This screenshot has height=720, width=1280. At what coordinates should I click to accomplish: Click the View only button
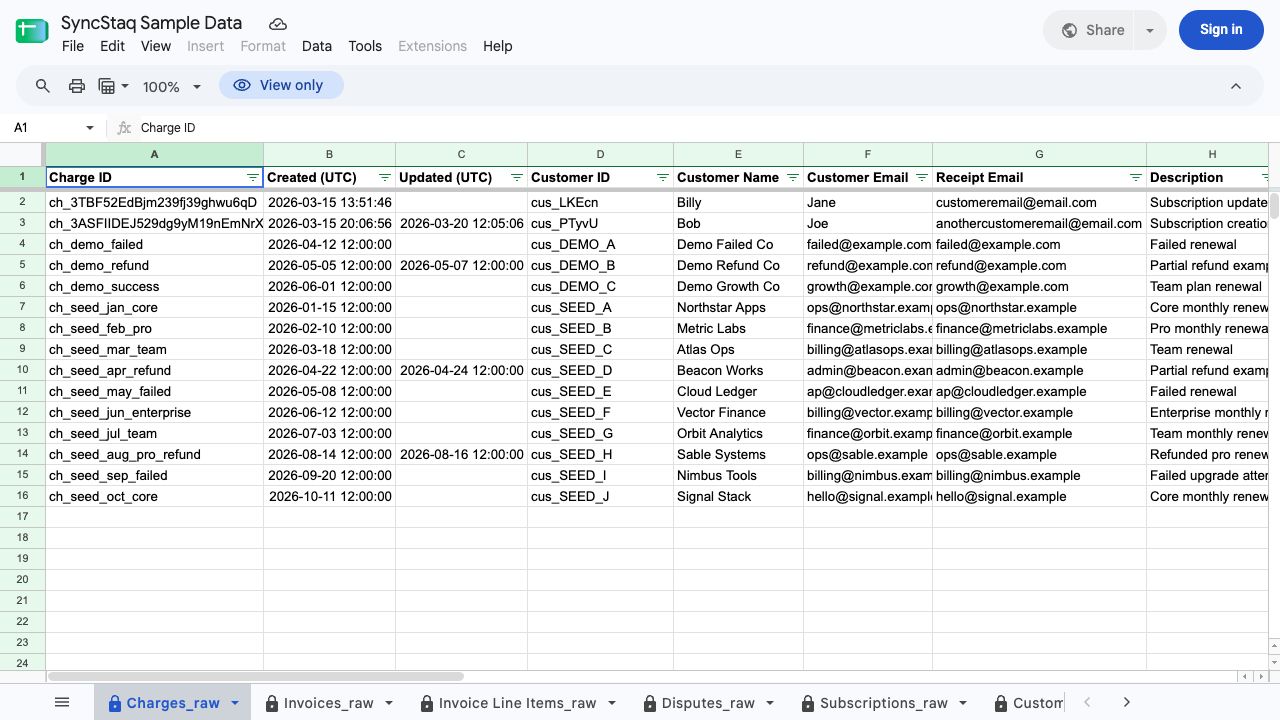(281, 86)
